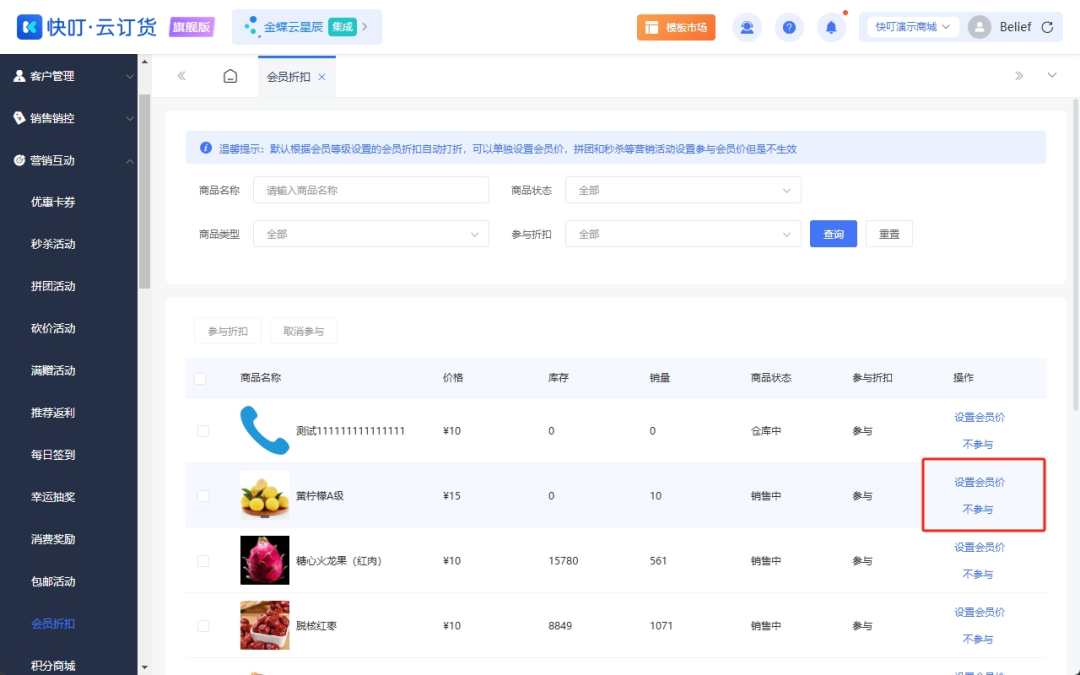
Task: Open the notification bell icon
Action: [831, 27]
